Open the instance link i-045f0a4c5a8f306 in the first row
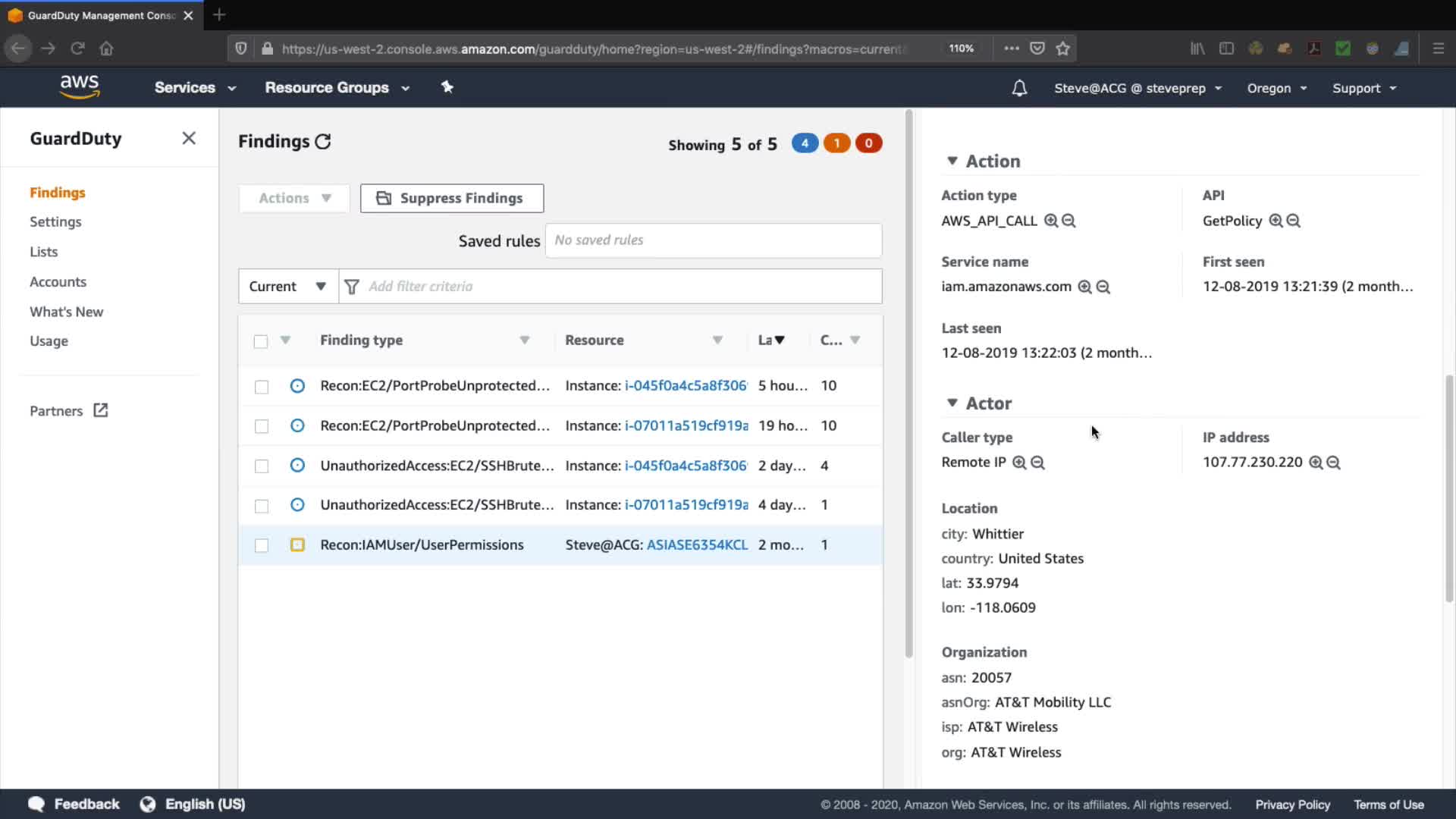The image size is (1456, 819). click(x=686, y=385)
